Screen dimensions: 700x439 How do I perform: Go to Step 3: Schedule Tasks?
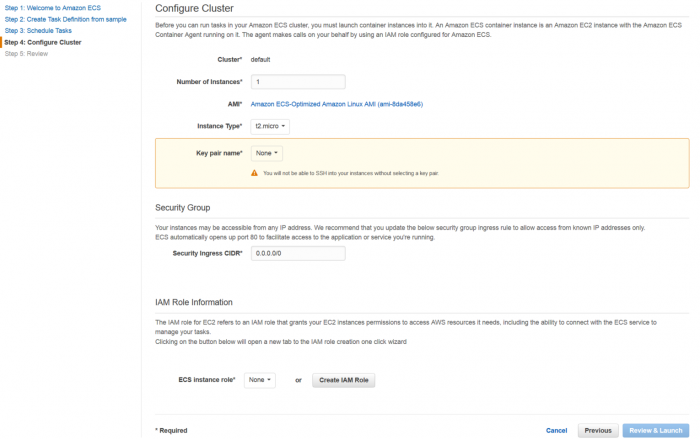coord(38,31)
